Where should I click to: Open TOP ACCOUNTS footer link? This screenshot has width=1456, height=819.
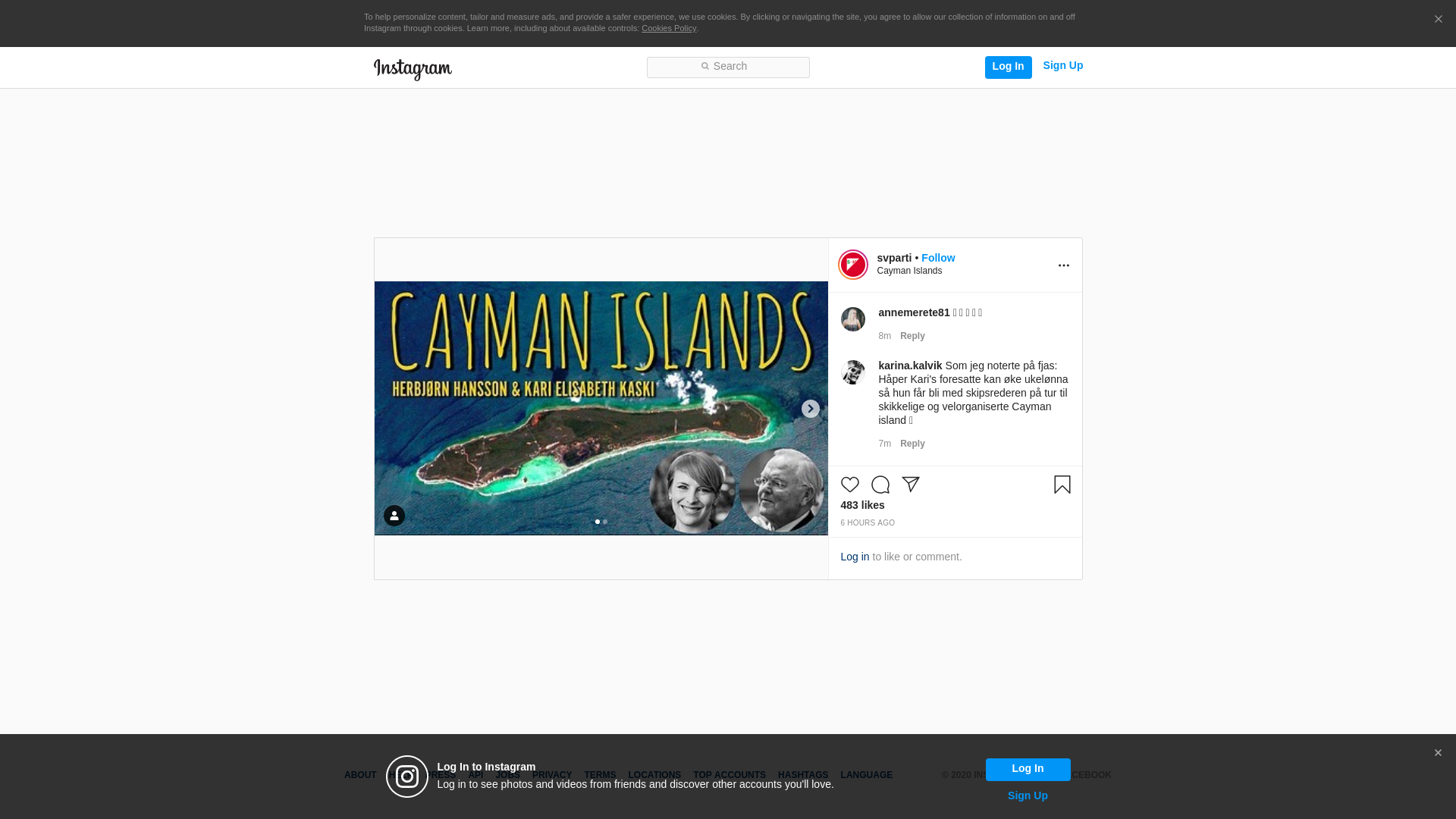[730, 775]
